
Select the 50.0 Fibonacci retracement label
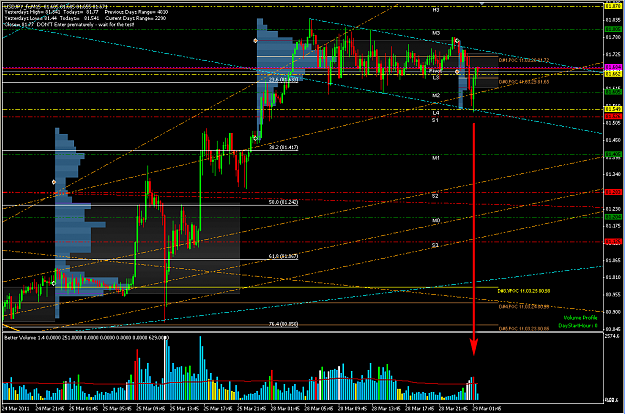283,202
